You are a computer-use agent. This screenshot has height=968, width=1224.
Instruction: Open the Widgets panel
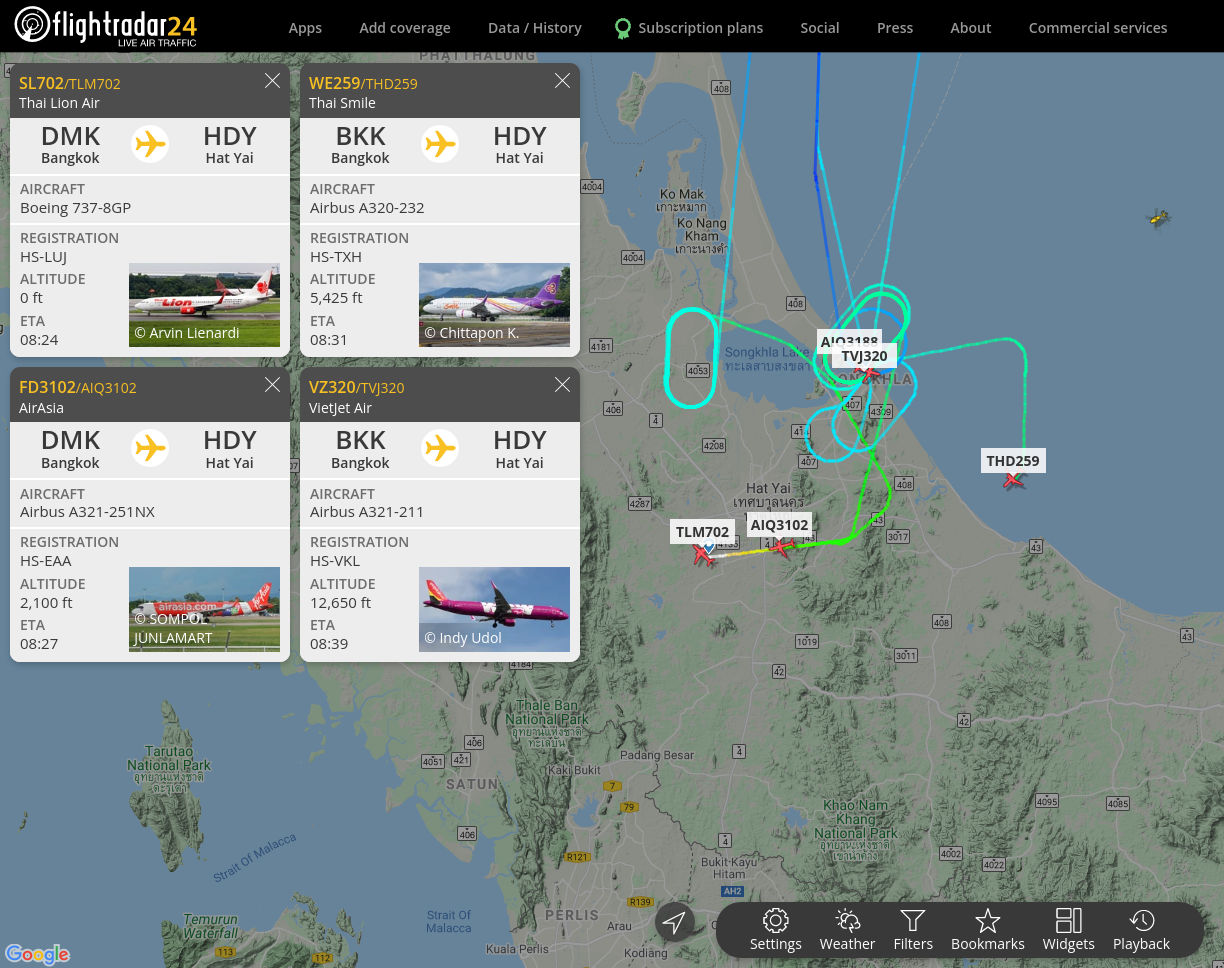click(1069, 930)
